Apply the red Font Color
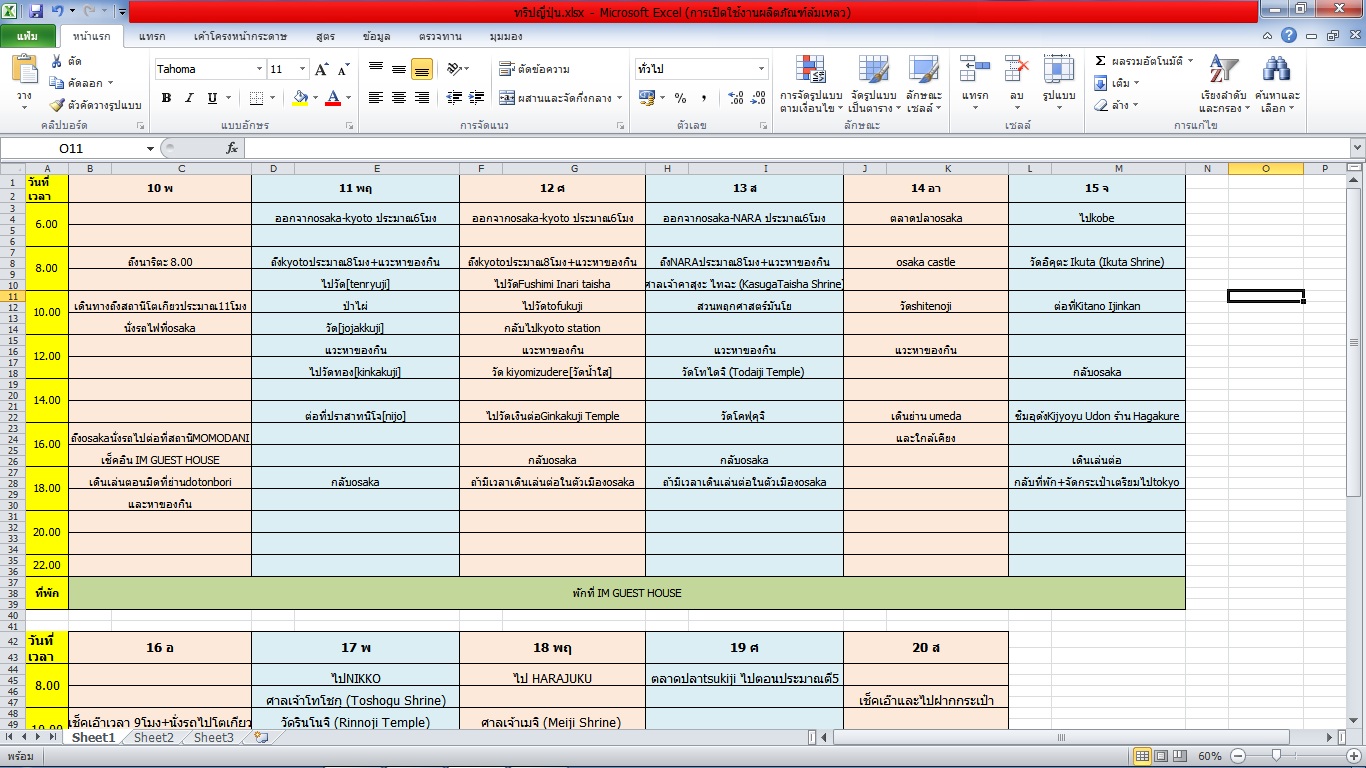Screen dimensions: 1366x768 pos(332,98)
